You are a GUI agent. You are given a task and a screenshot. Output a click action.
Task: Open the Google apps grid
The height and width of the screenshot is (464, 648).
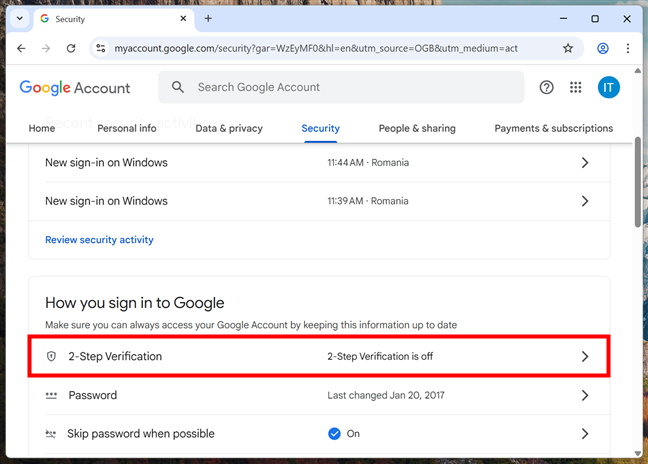(575, 87)
